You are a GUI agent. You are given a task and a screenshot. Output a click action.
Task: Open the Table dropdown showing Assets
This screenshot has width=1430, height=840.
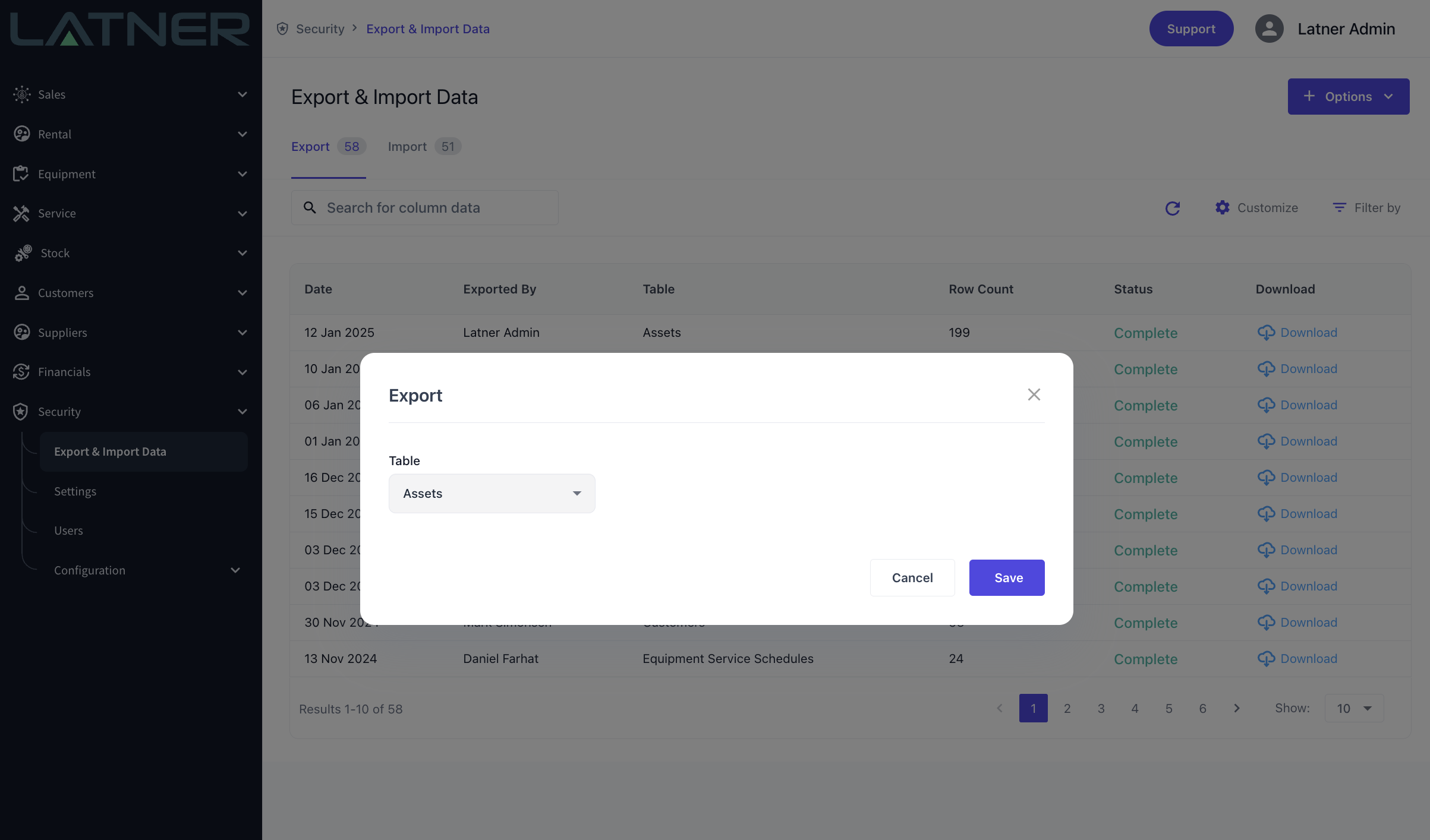[492, 493]
